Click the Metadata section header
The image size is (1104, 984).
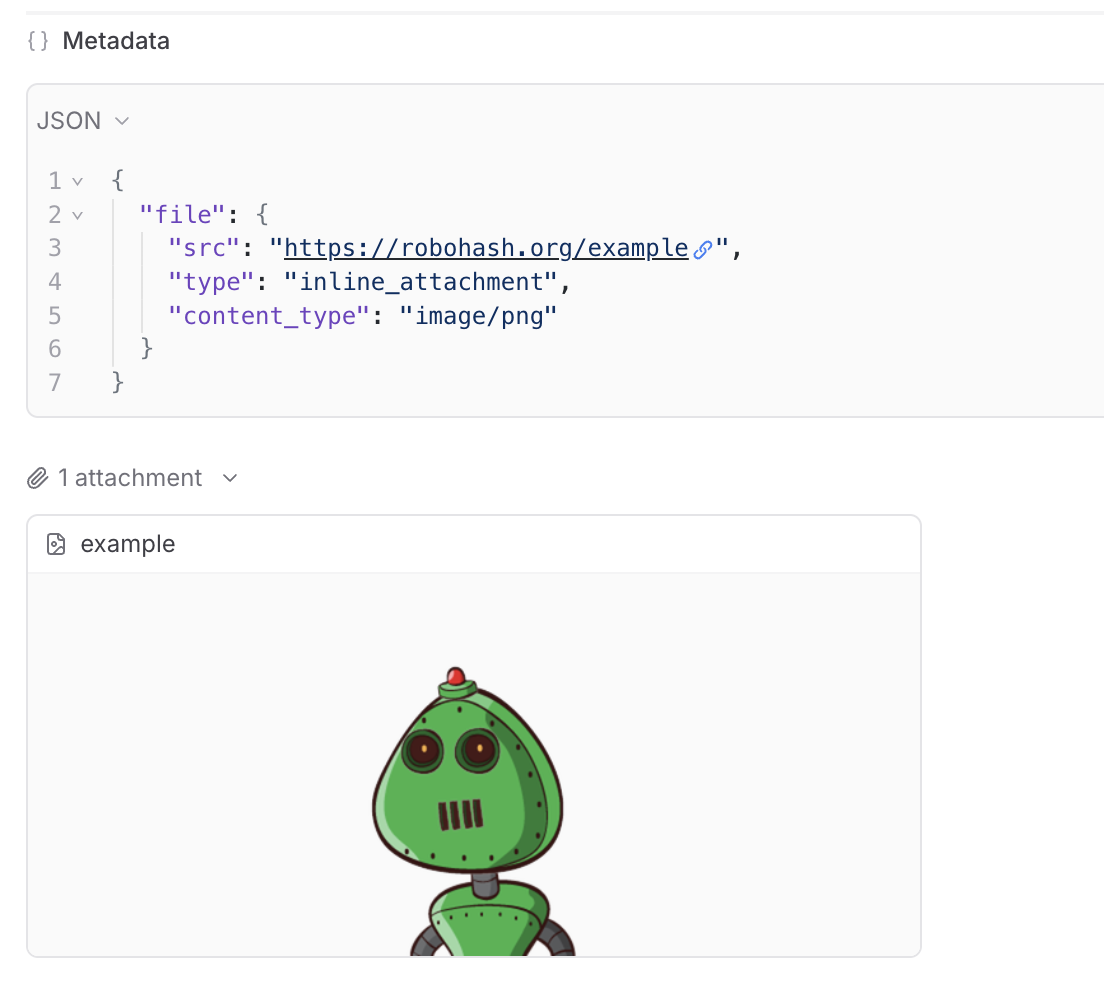pyautogui.click(x=116, y=41)
